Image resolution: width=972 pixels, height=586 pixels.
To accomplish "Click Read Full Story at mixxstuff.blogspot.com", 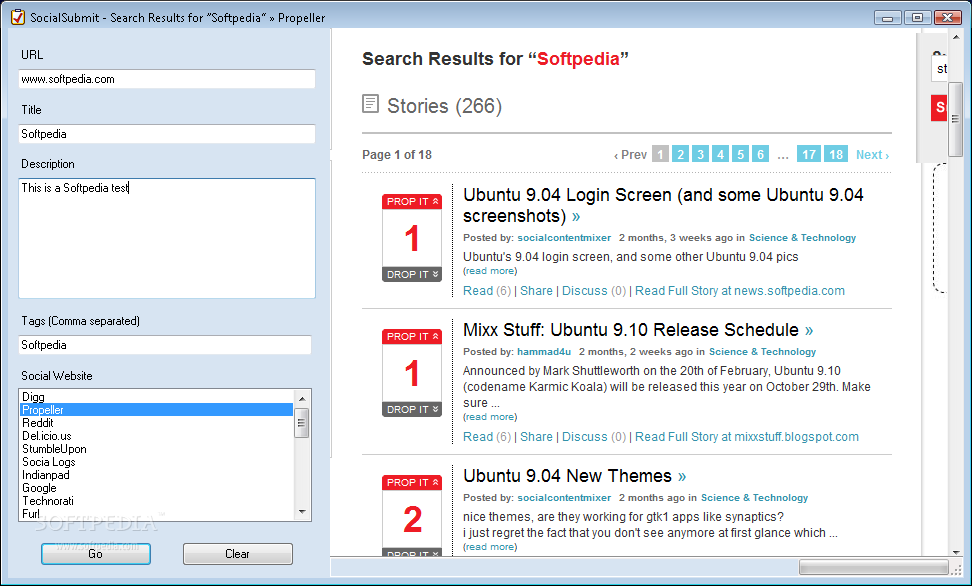I will tap(747, 437).
